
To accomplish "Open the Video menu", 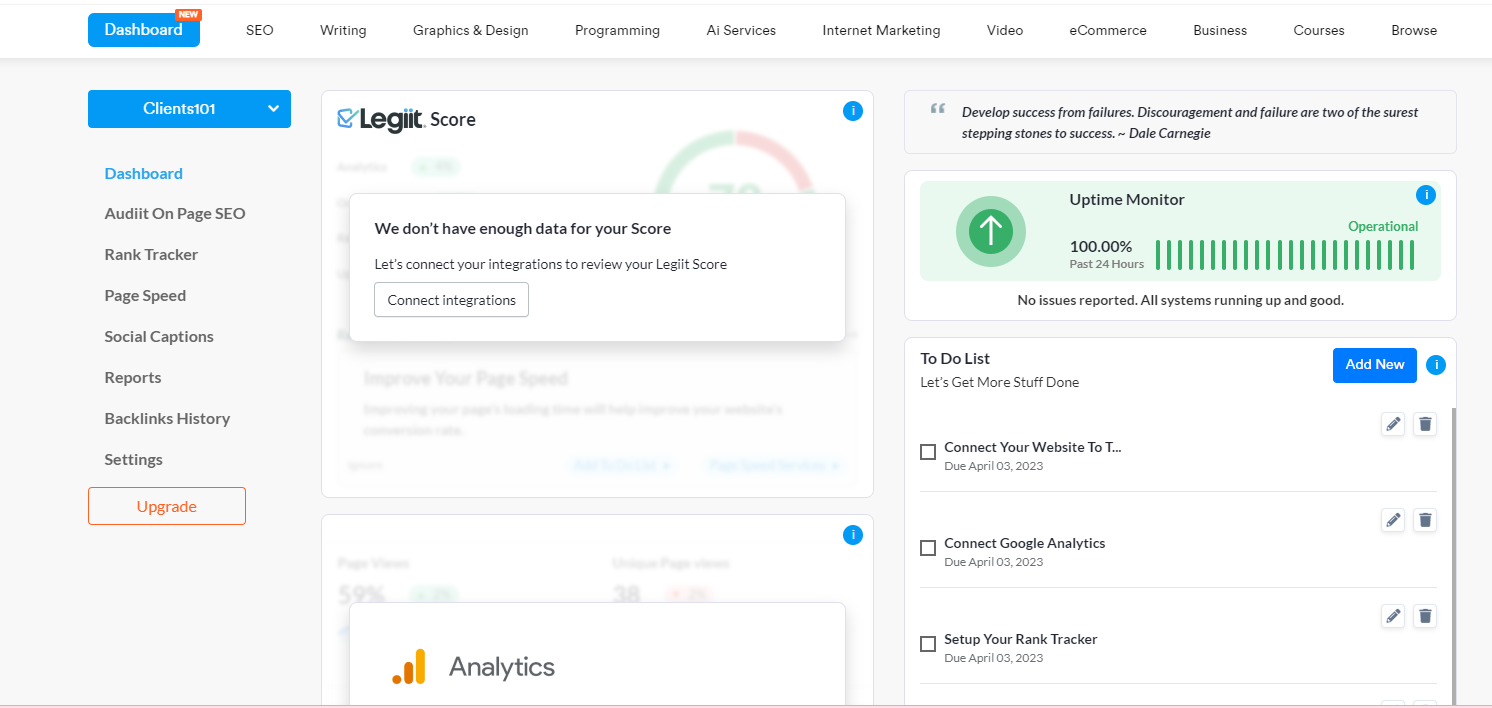I will tap(1005, 30).
